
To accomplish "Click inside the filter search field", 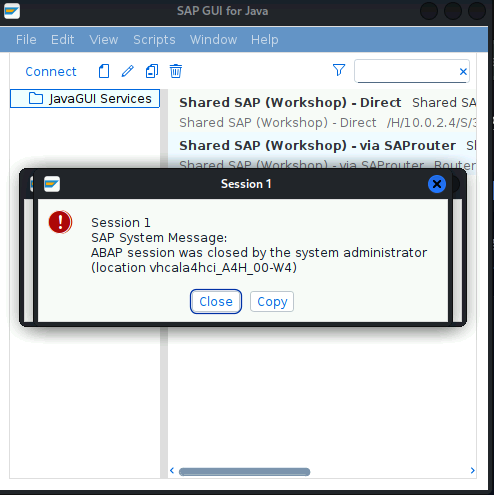I will click(x=407, y=71).
